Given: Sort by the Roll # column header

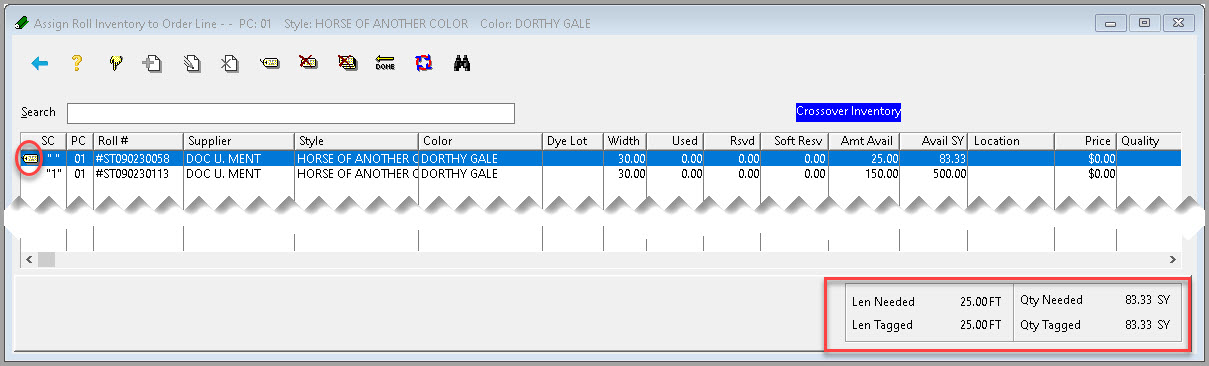Looking at the screenshot, I should click(x=138, y=141).
